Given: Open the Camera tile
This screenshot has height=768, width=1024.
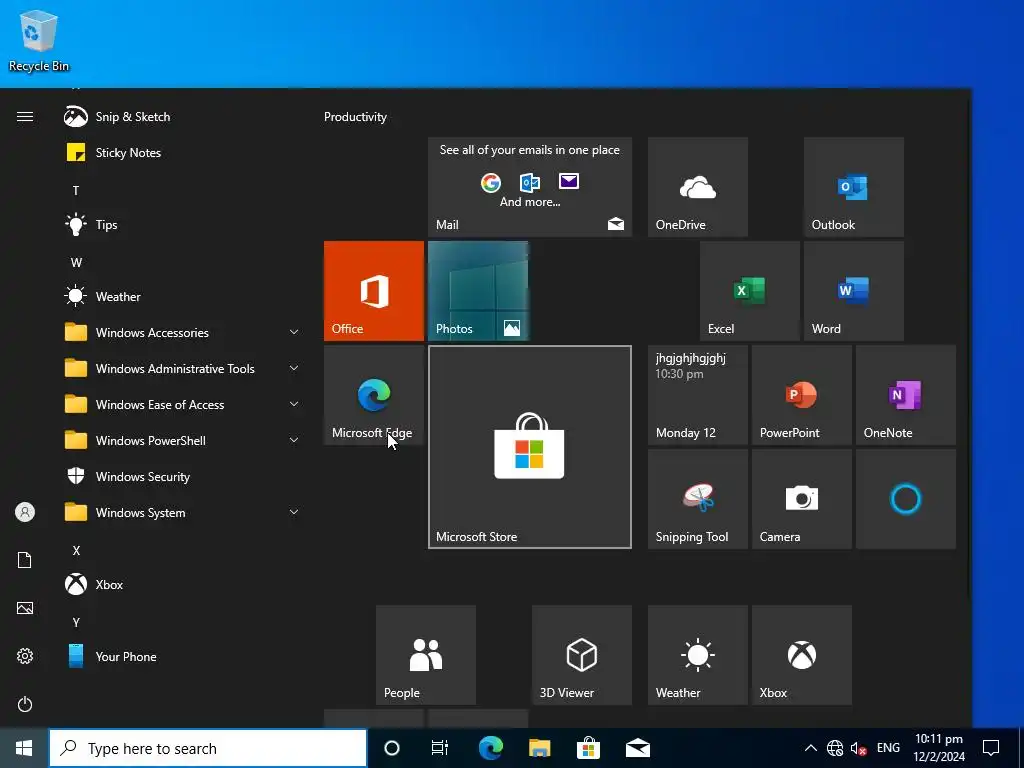Looking at the screenshot, I should [x=802, y=499].
